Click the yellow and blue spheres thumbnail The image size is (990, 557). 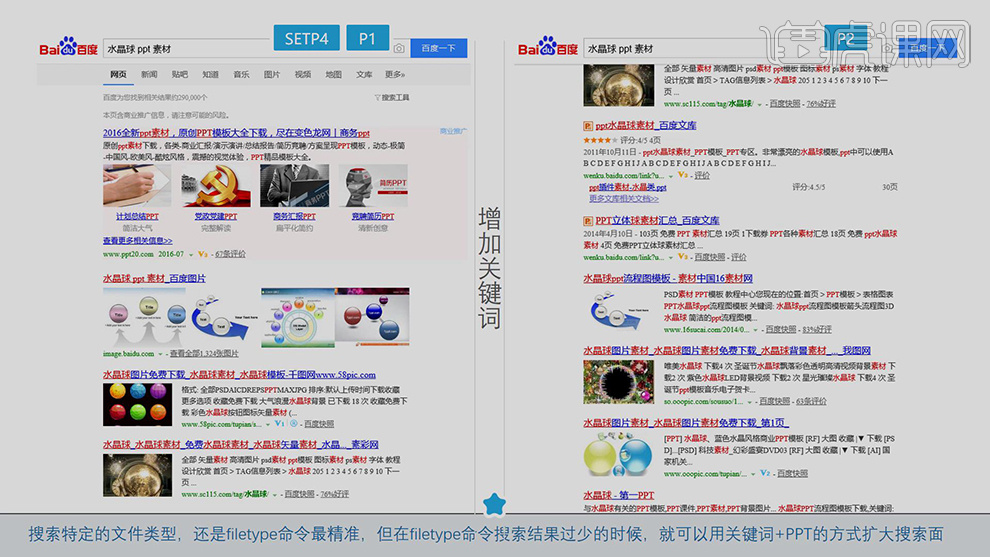click(x=618, y=454)
